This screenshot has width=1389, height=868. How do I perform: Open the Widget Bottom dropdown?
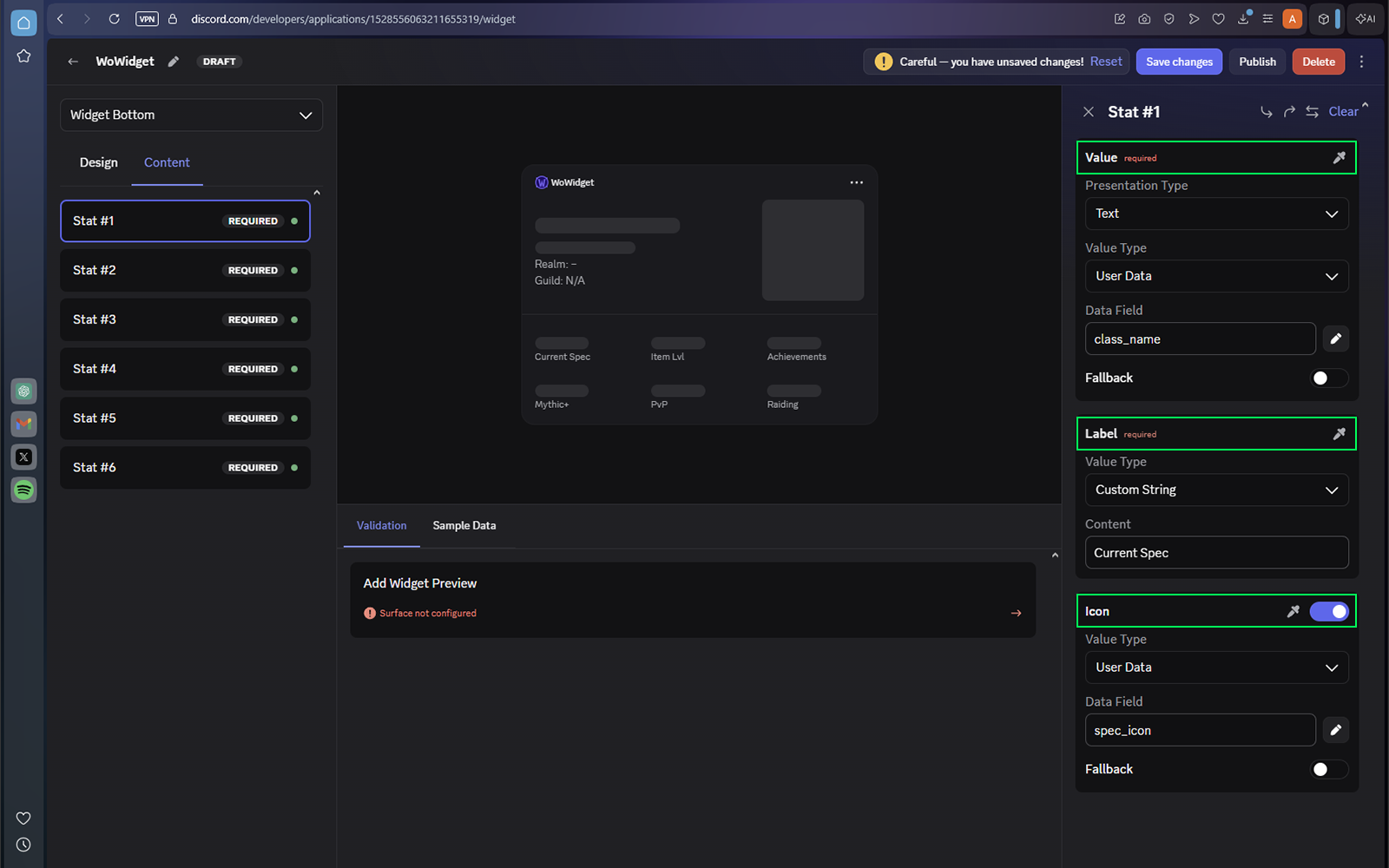[x=191, y=115]
